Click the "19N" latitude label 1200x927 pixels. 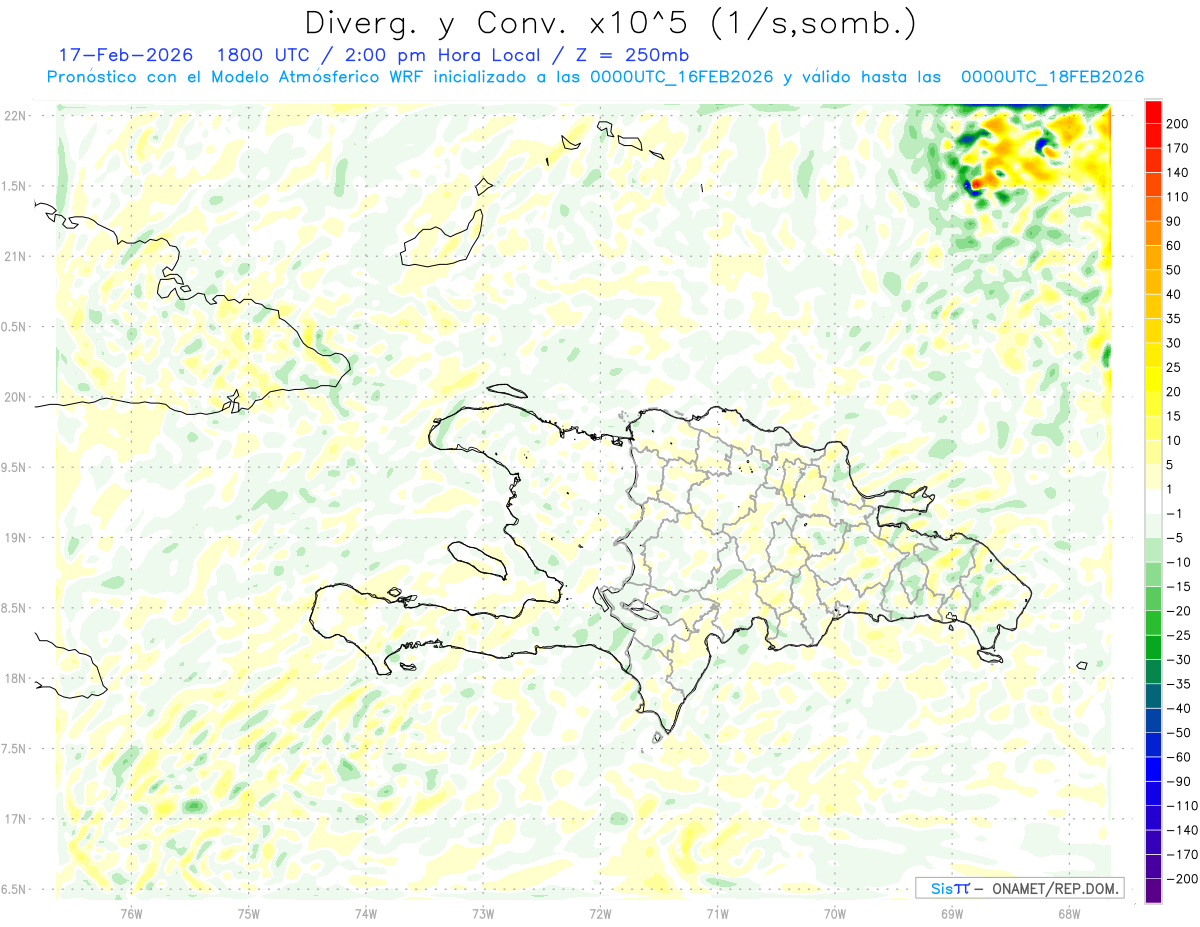pyautogui.click(x=16, y=538)
